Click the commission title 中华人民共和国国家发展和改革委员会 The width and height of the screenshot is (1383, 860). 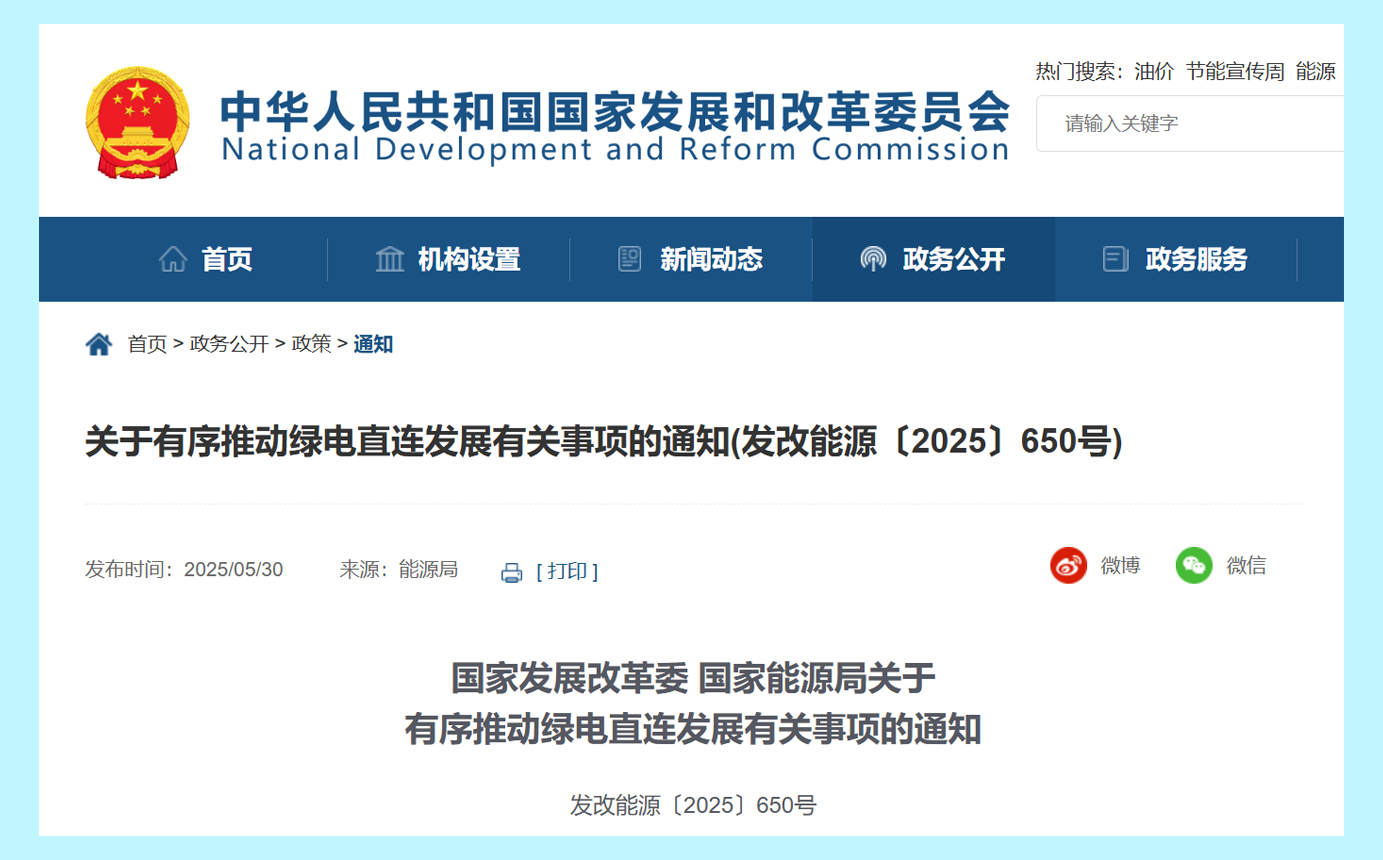point(615,110)
